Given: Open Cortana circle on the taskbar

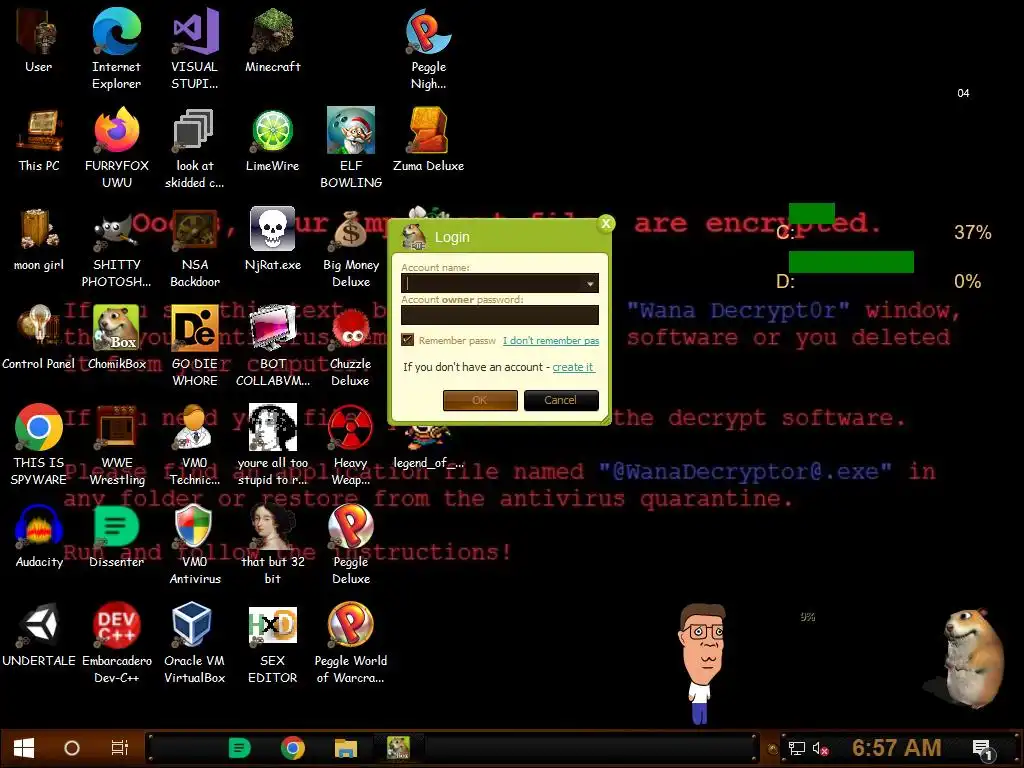Looking at the screenshot, I should (x=72, y=748).
